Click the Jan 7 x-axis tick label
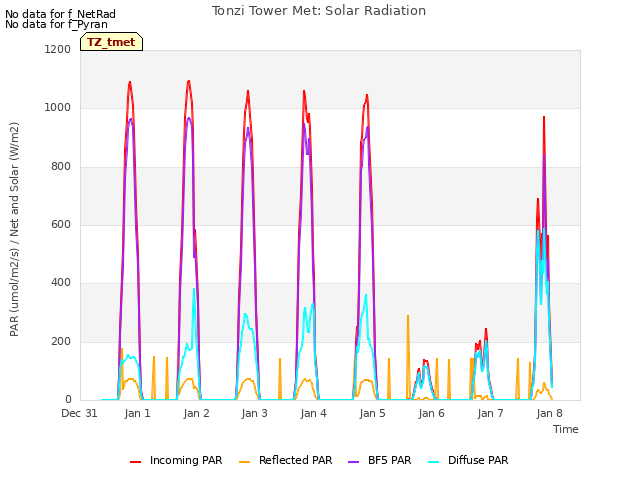Viewport: 640px width, 480px height. point(490,413)
